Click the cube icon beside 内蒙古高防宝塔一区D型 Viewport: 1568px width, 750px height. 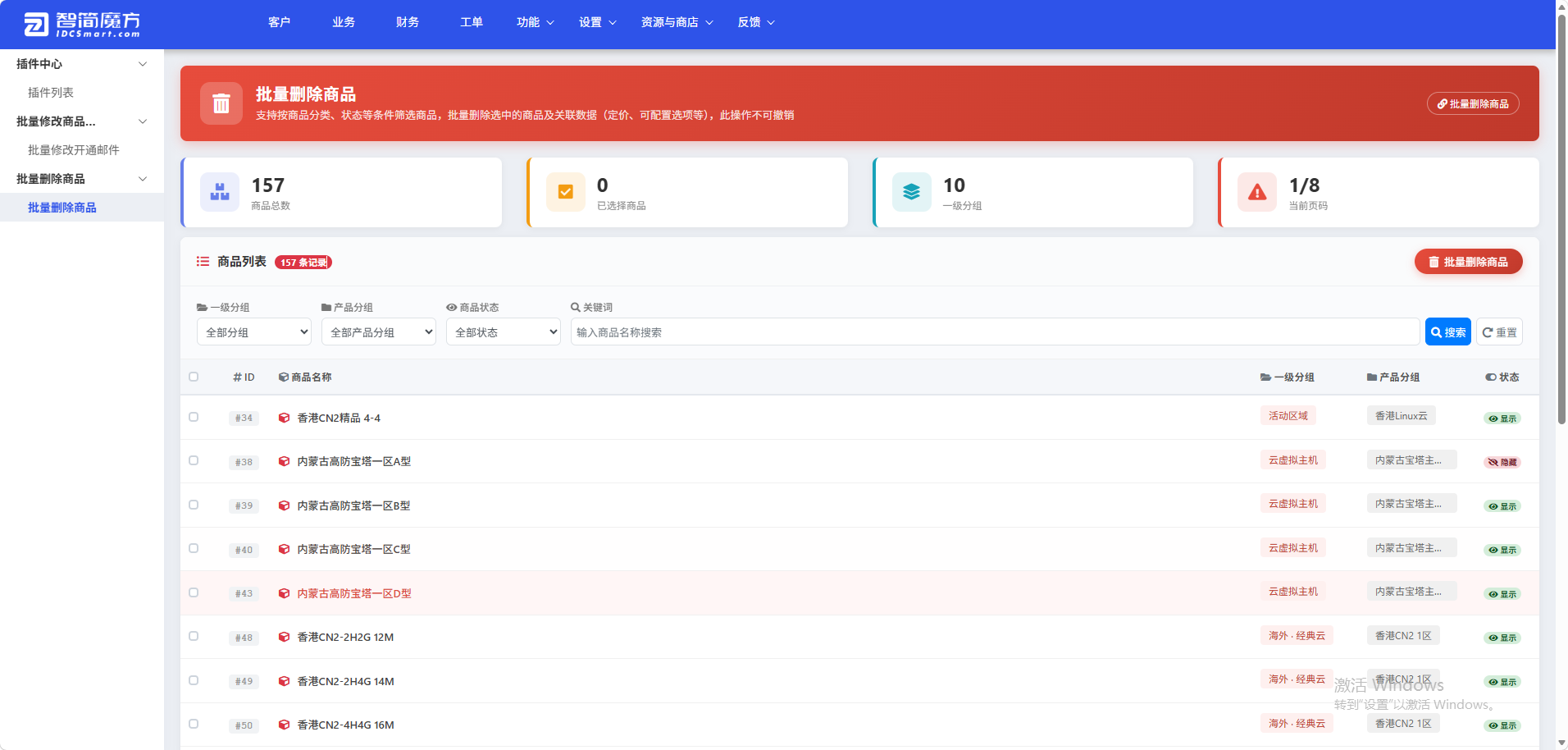point(284,593)
